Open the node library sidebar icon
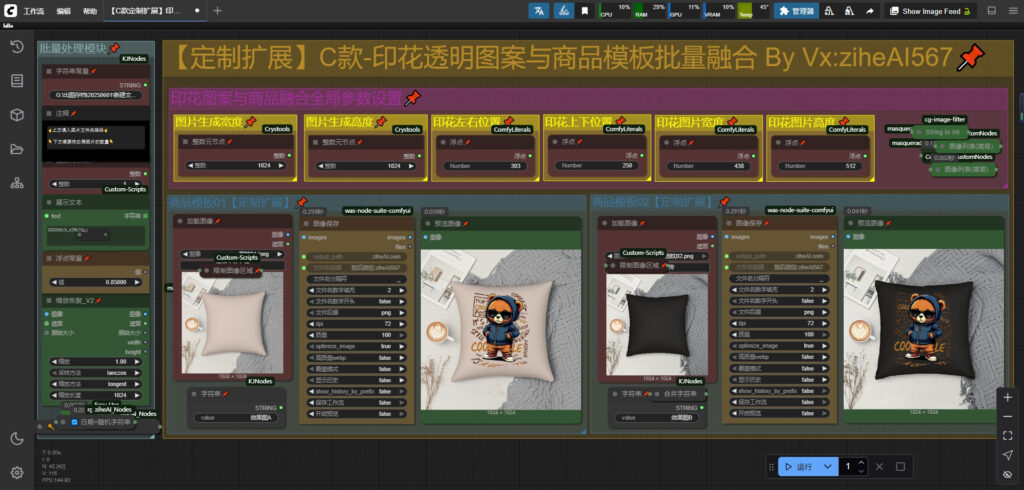This screenshot has height=490, width=1024. (17, 80)
